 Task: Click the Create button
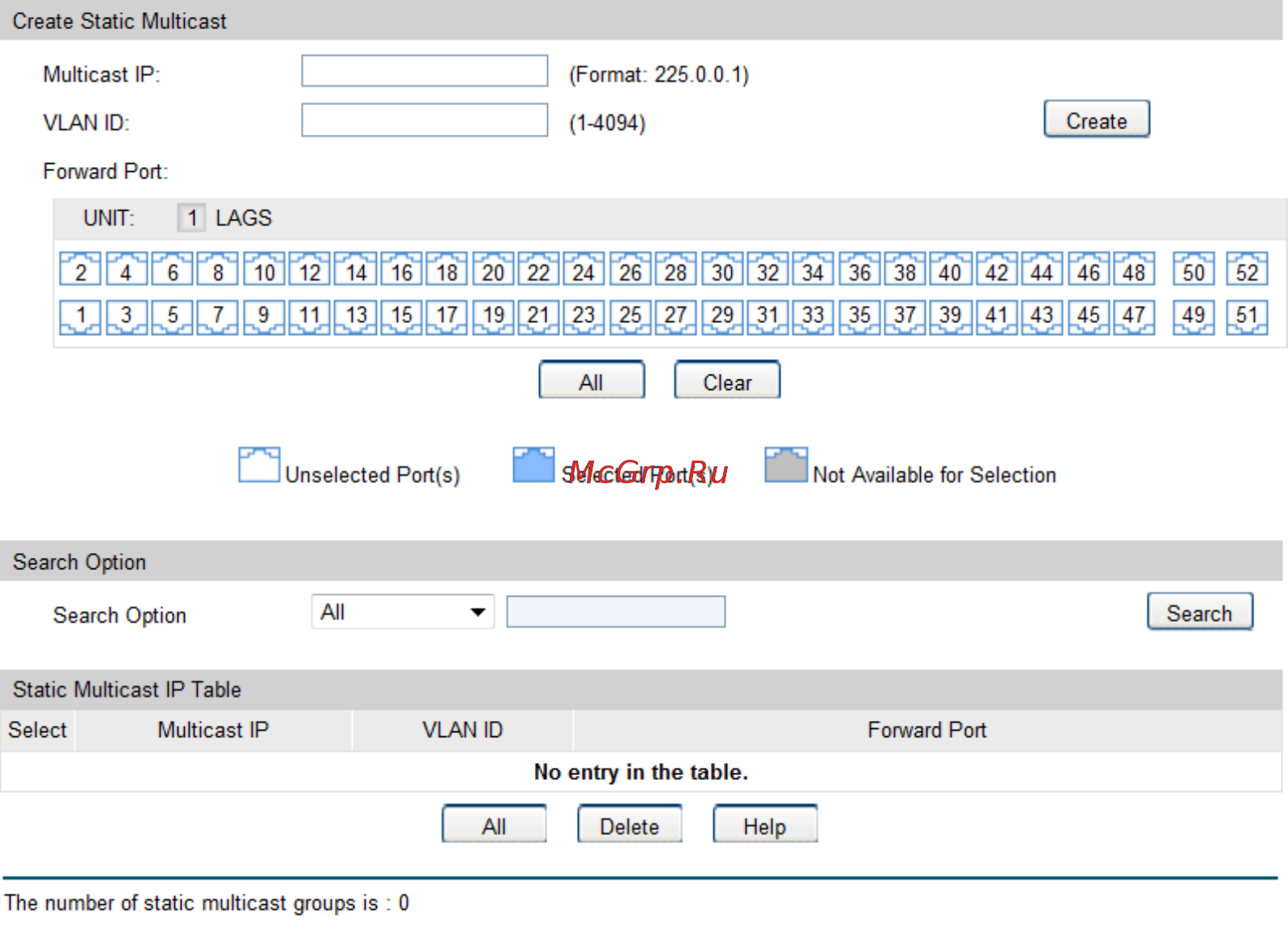(1097, 120)
